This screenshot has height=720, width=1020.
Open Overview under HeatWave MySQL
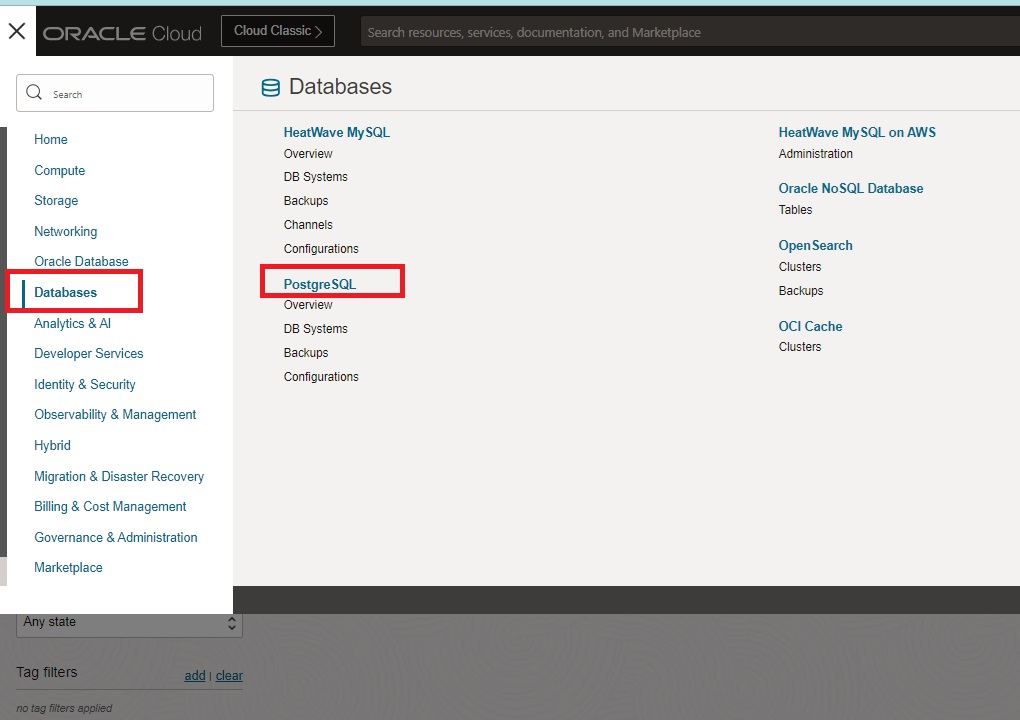pos(308,153)
